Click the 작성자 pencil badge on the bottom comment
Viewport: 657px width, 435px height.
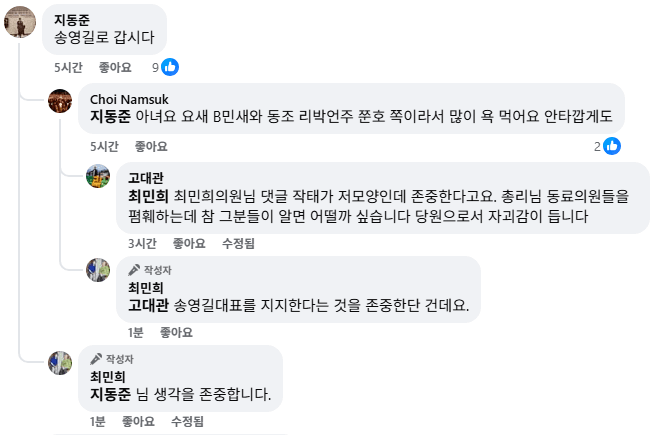coord(97,359)
